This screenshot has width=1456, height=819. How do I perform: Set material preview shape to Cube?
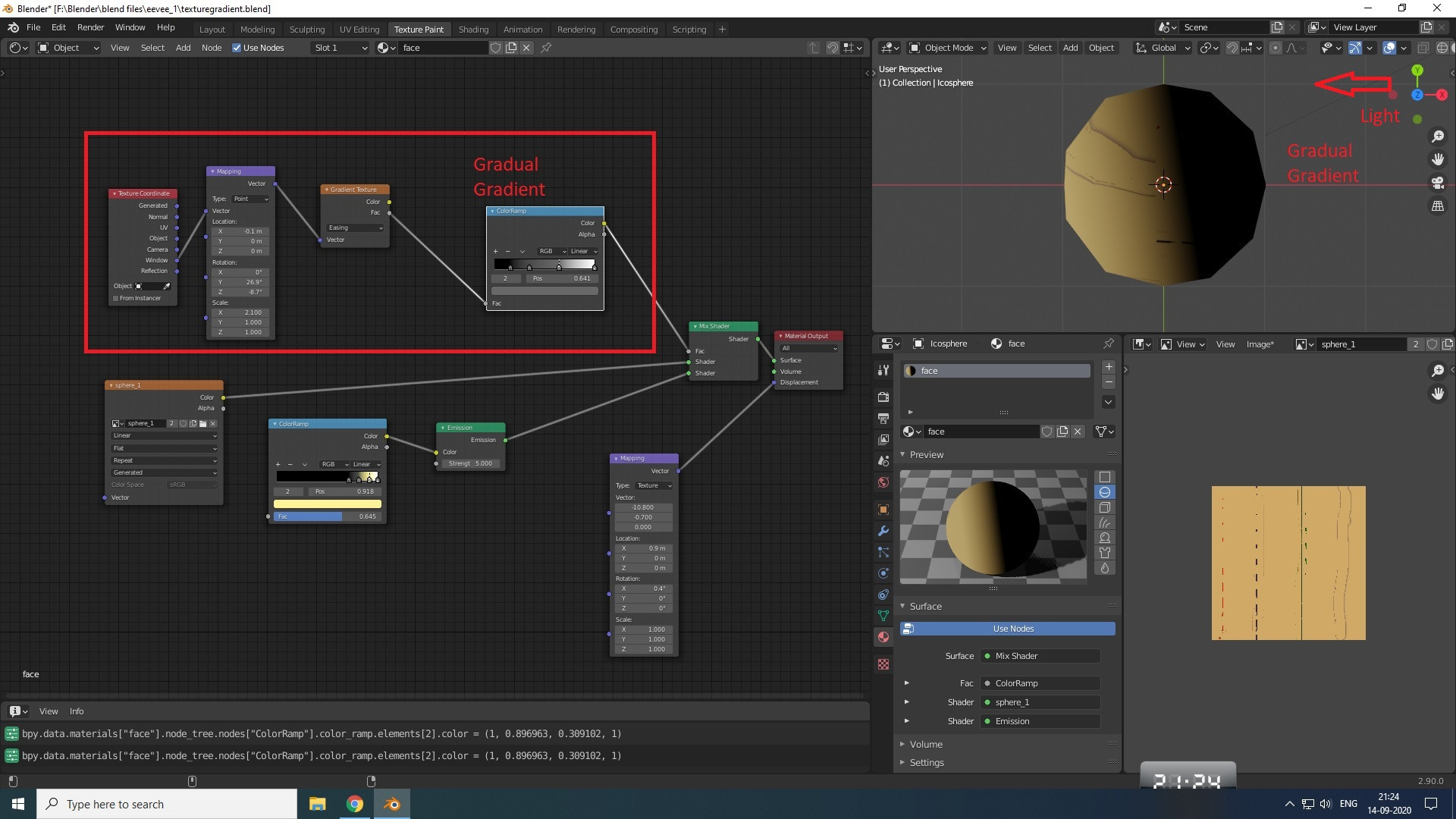(1105, 507)
